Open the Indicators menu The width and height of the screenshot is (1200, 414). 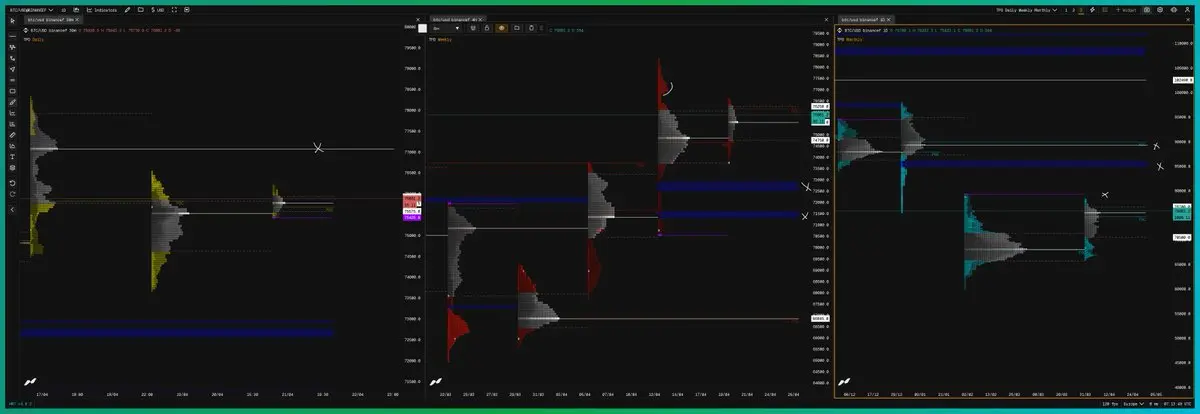(102, 10)
